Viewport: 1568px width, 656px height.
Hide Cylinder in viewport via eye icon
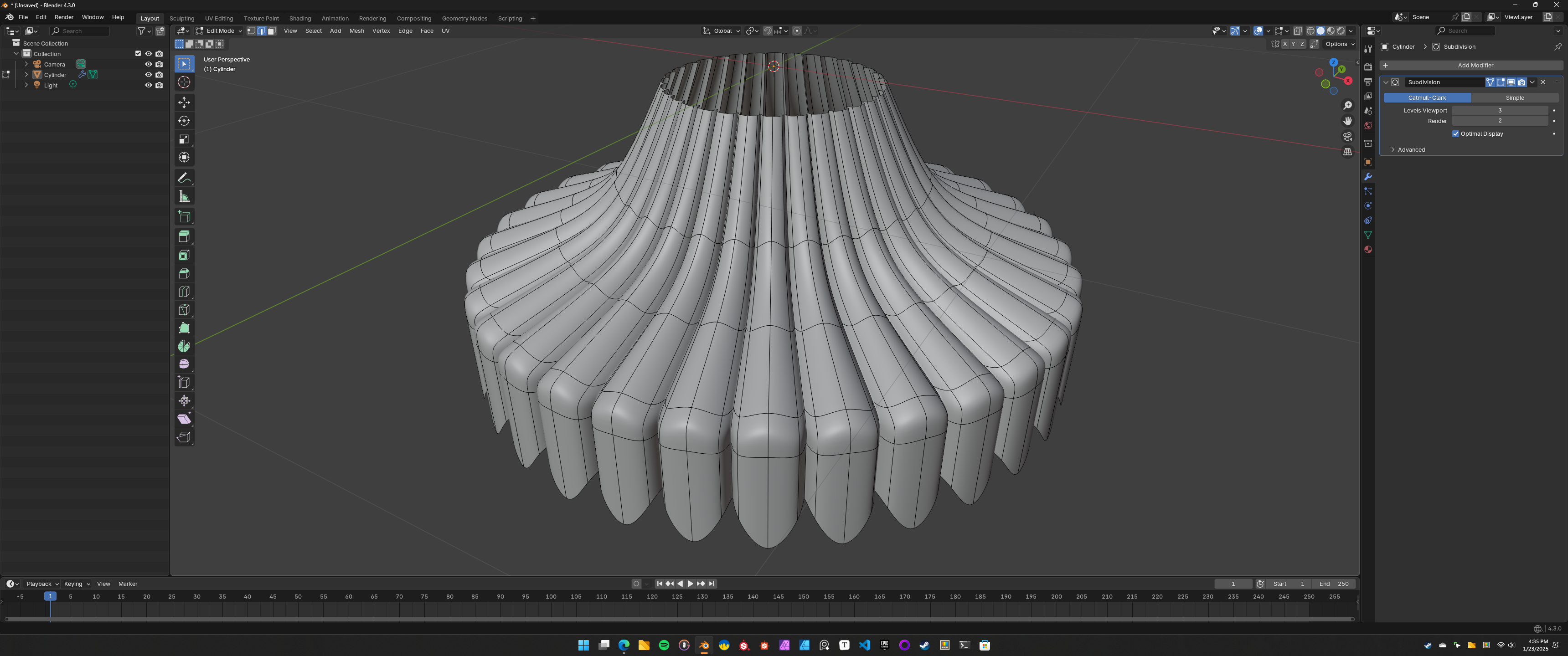[x=148, y=75]
